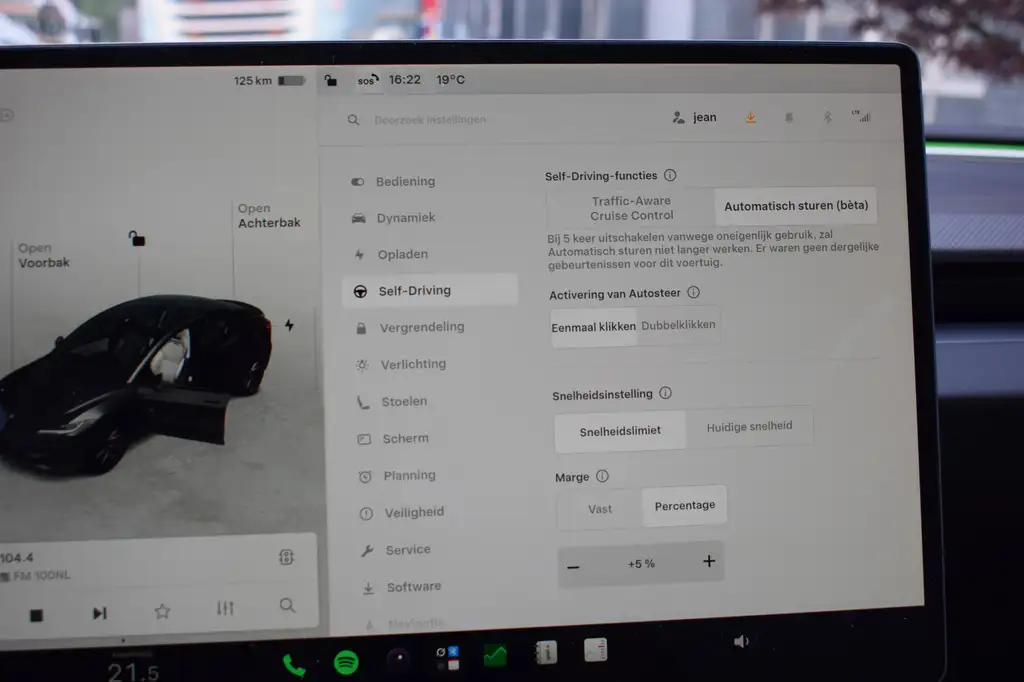
Task: Open the phone app icon
Action: click(293, 665)
